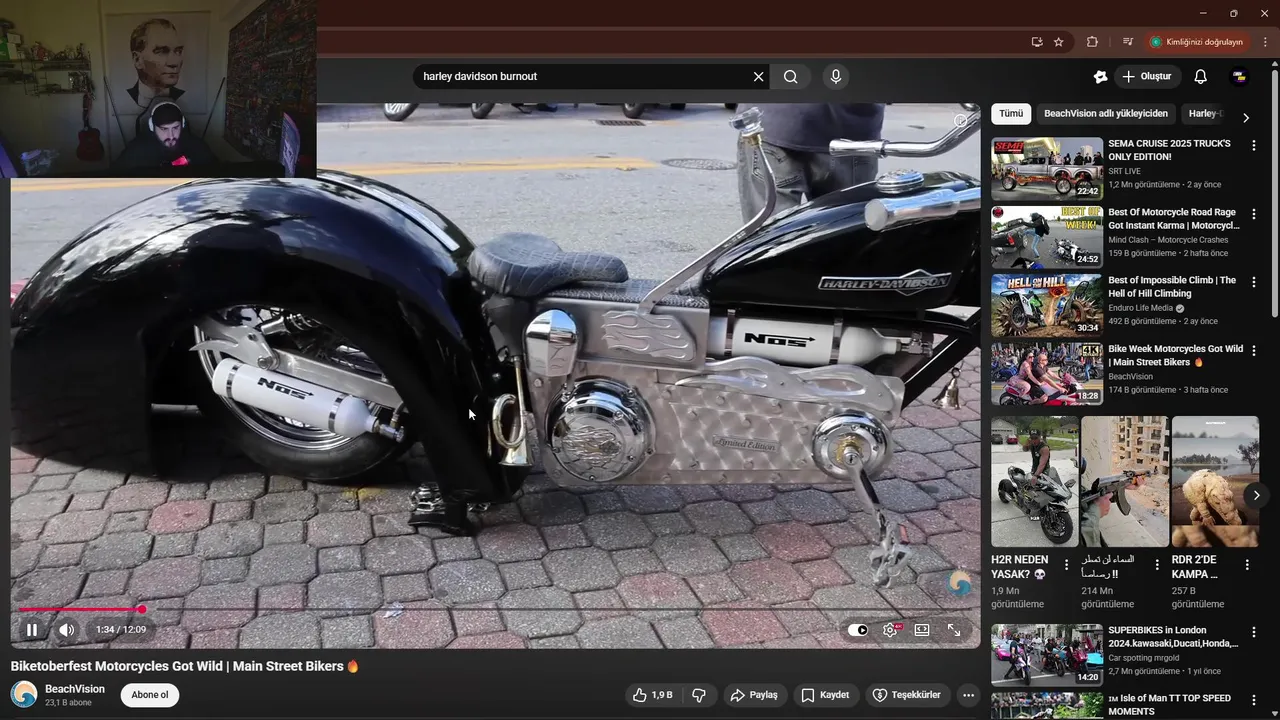This screenshot has width=1280, height=720.
Task: Click the channel watermark on video
Action: pyautogui.click(x=960, y=584)
